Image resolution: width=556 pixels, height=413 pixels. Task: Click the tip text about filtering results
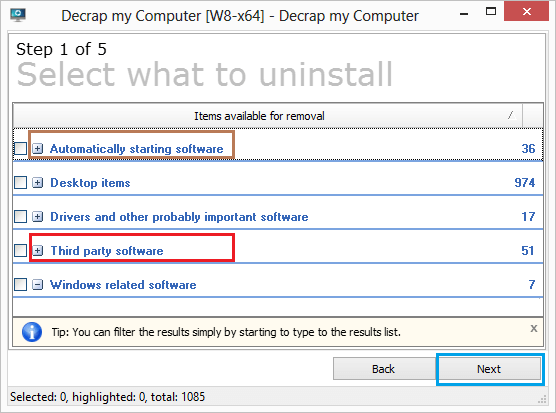click(226, 332)
